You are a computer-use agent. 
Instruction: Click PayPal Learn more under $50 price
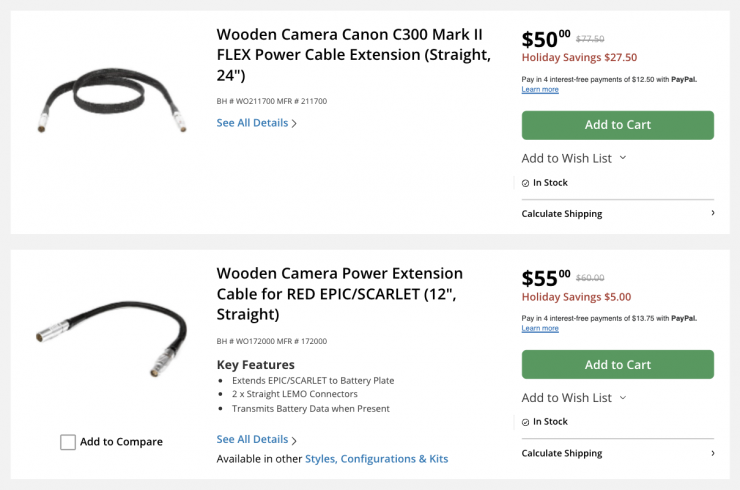[x=540, y=90]
